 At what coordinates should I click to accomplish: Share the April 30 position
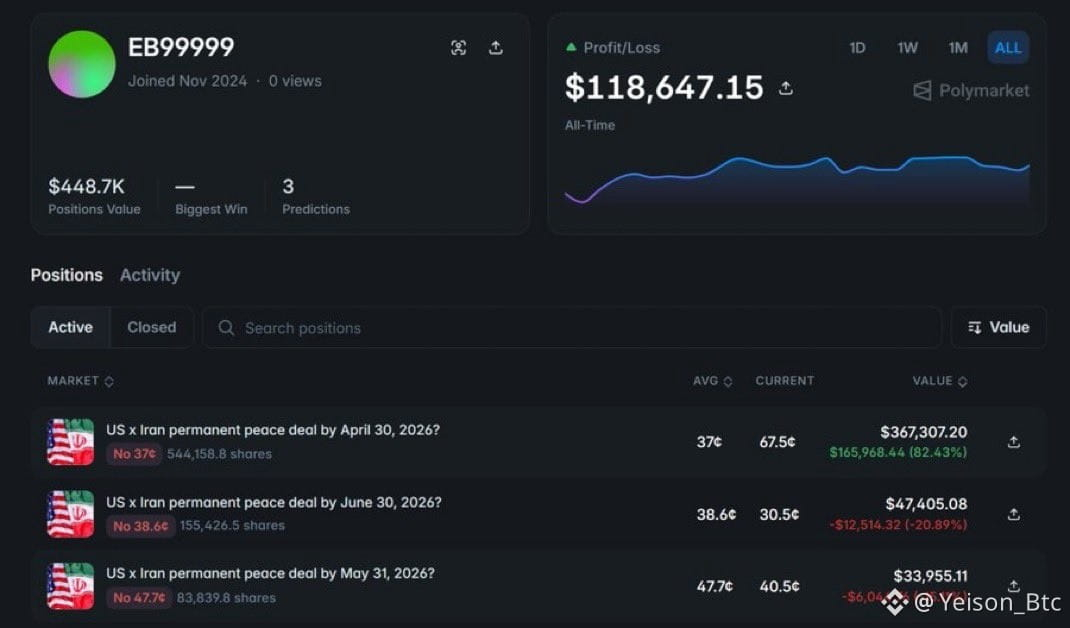1014,442
